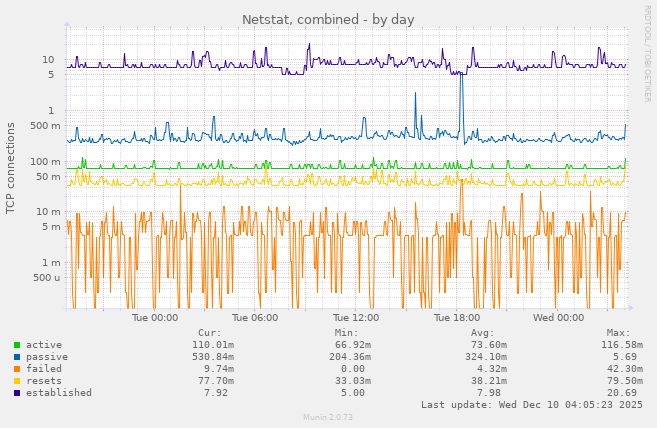Click the 'Wed 00:00' time axis label
The height and width of the screenshot is (428, 657).
coord(559,318)
